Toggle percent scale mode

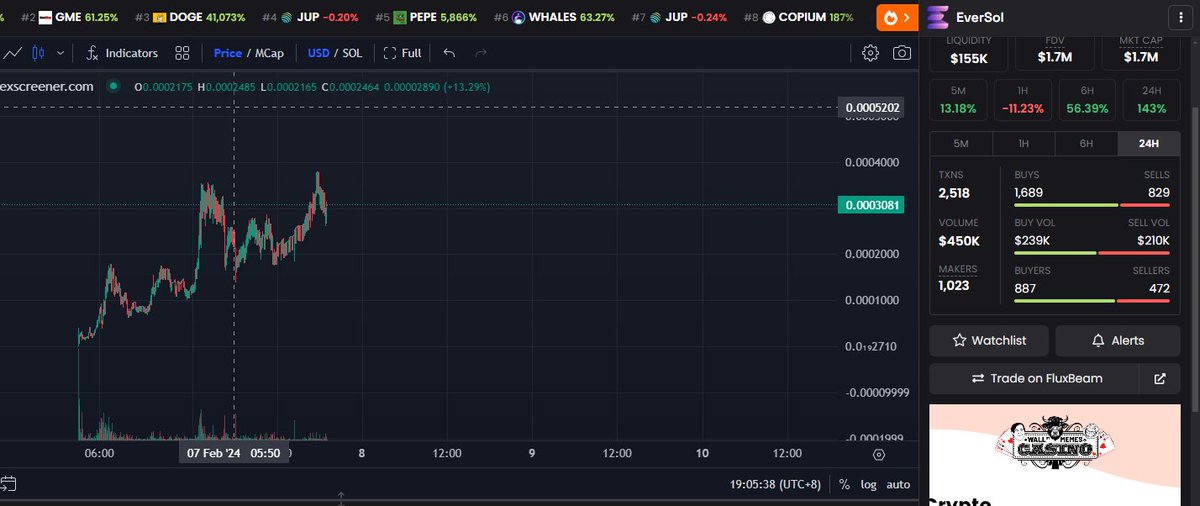tap(844, 484)
